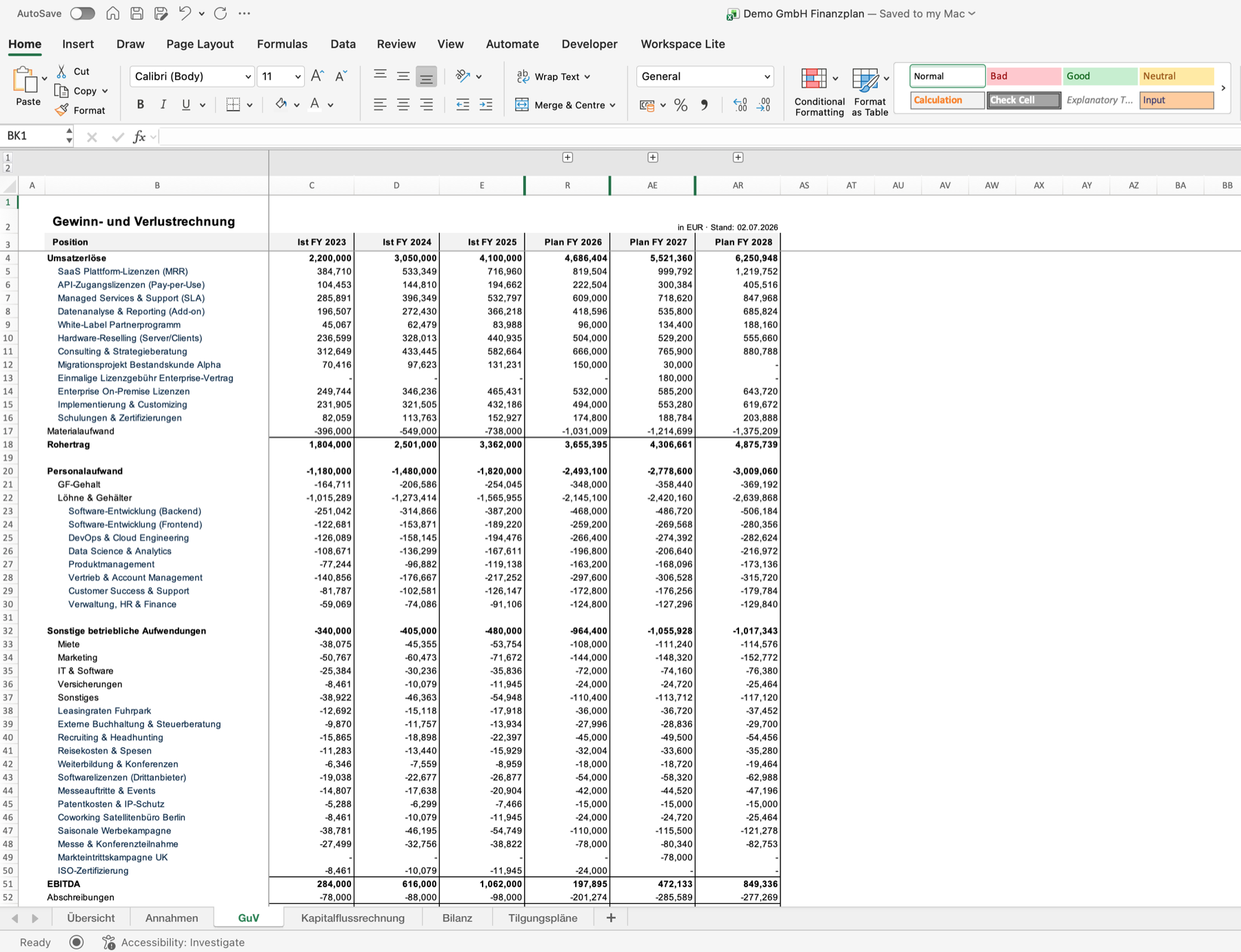Image resolution: width=1241 pixels, height=952 pixels.
Task: Click the Save icon in title bar
Action: coord(137,13)
